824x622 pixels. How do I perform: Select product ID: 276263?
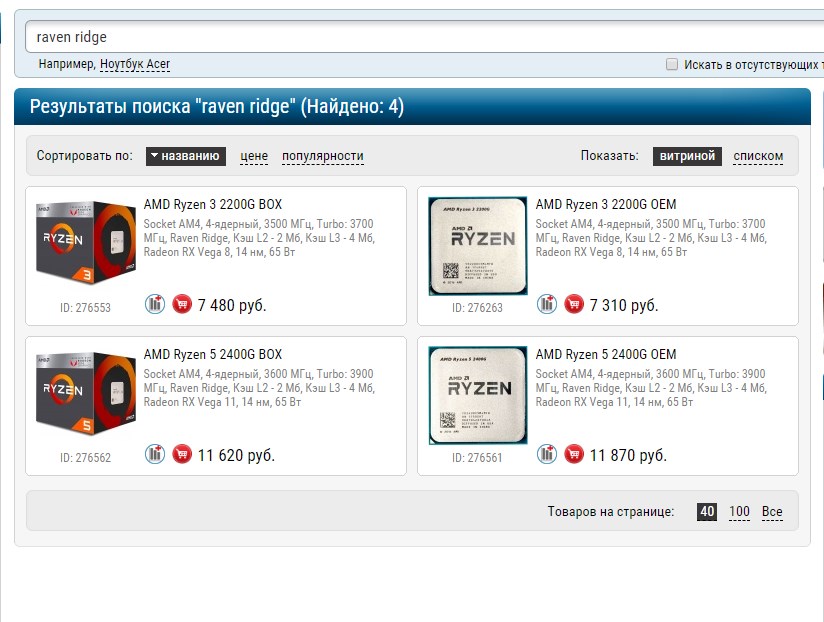tap(477, 308)
